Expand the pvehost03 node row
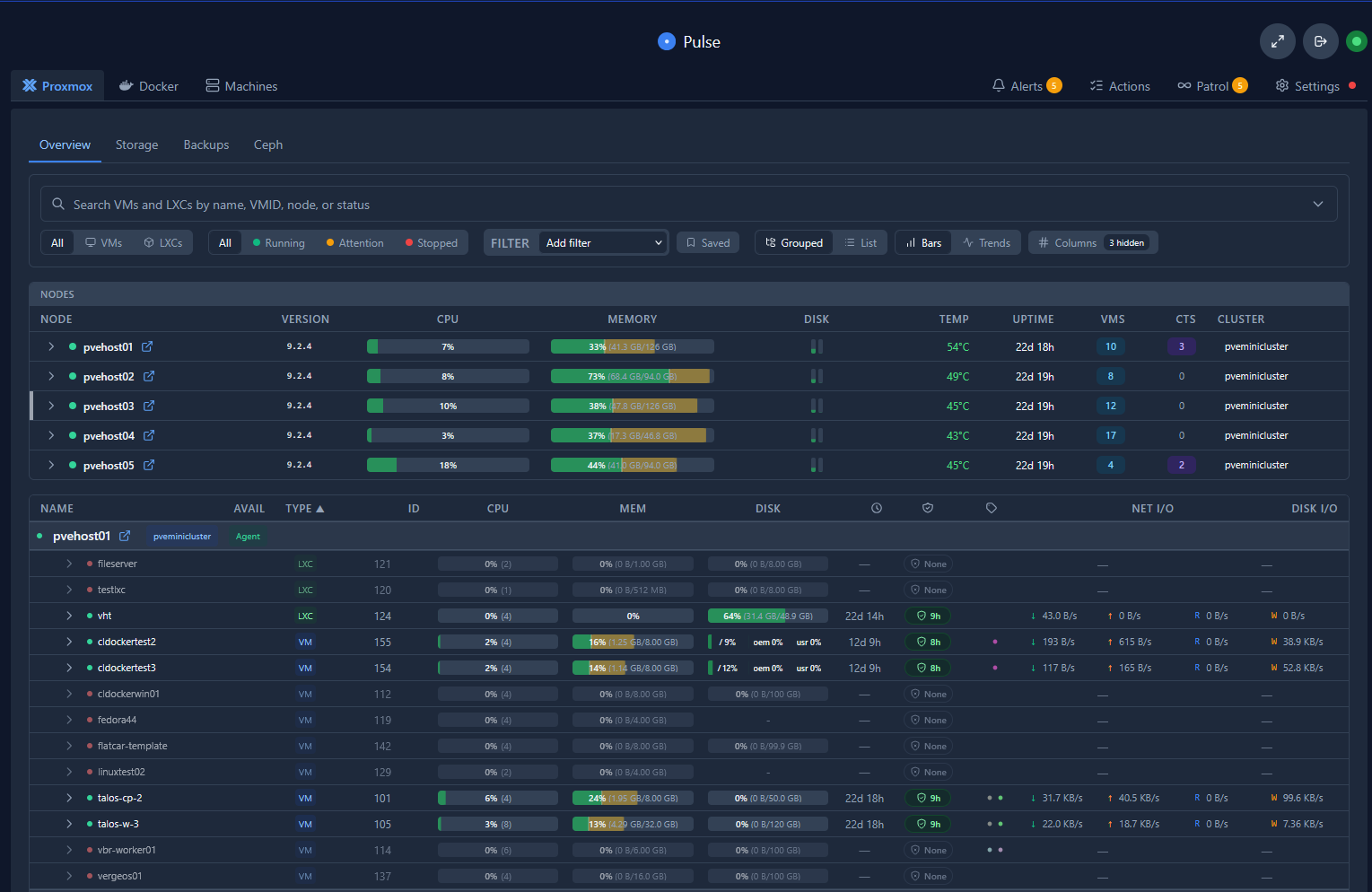The height and width of the screenshot is (892, 1372). pos(51,406)
